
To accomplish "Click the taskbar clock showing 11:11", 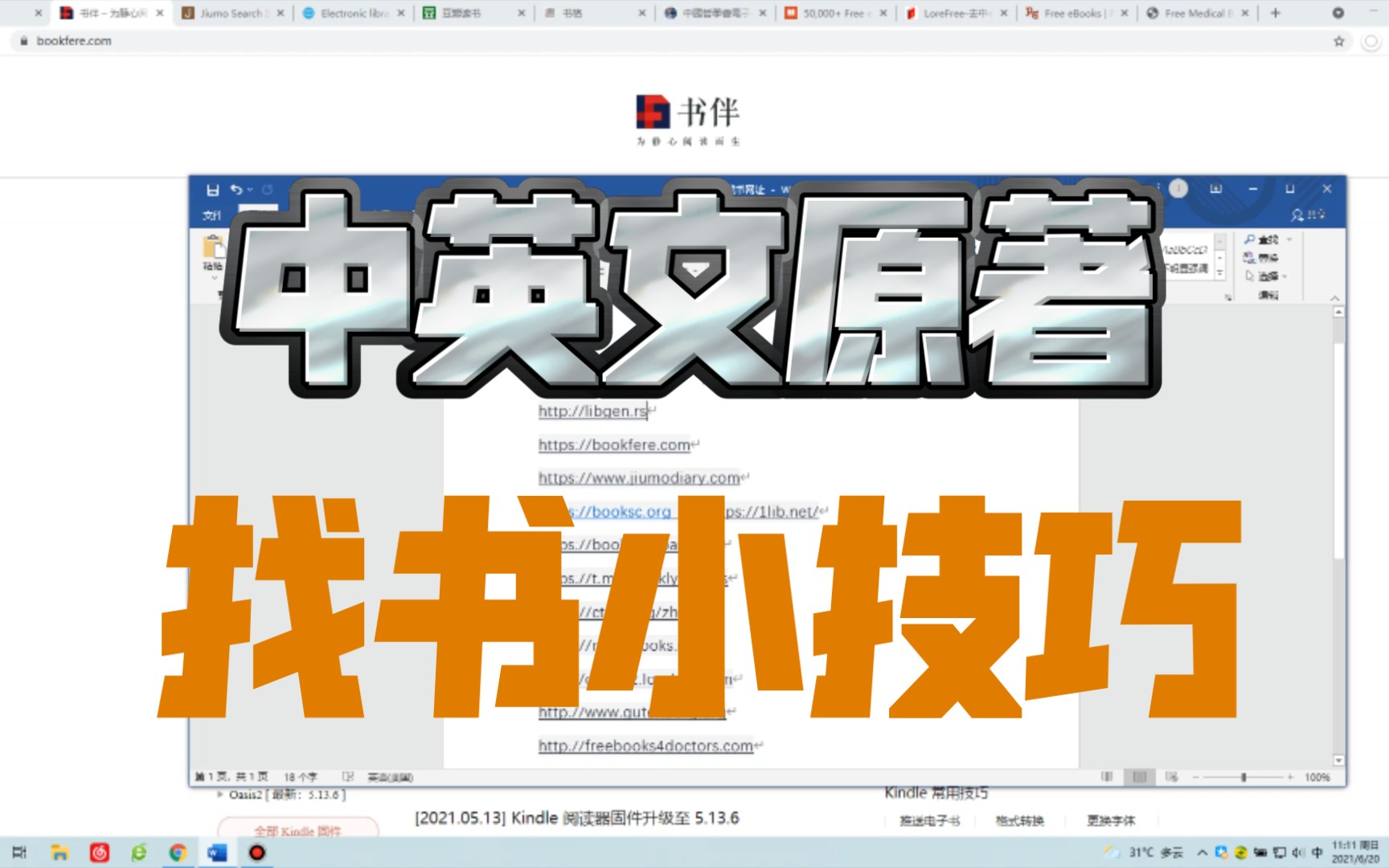I will (x=1355, y=852).
